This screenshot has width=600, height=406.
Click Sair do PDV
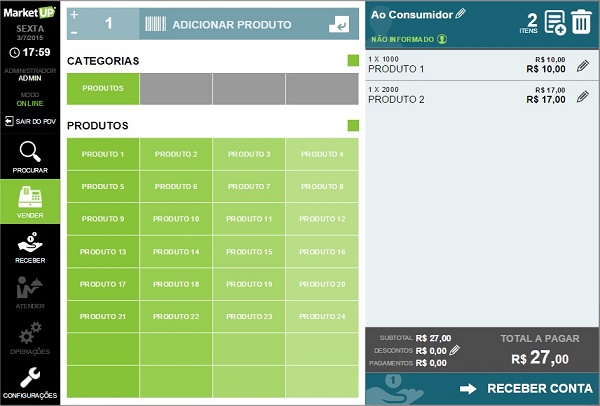tap(30, 121)
